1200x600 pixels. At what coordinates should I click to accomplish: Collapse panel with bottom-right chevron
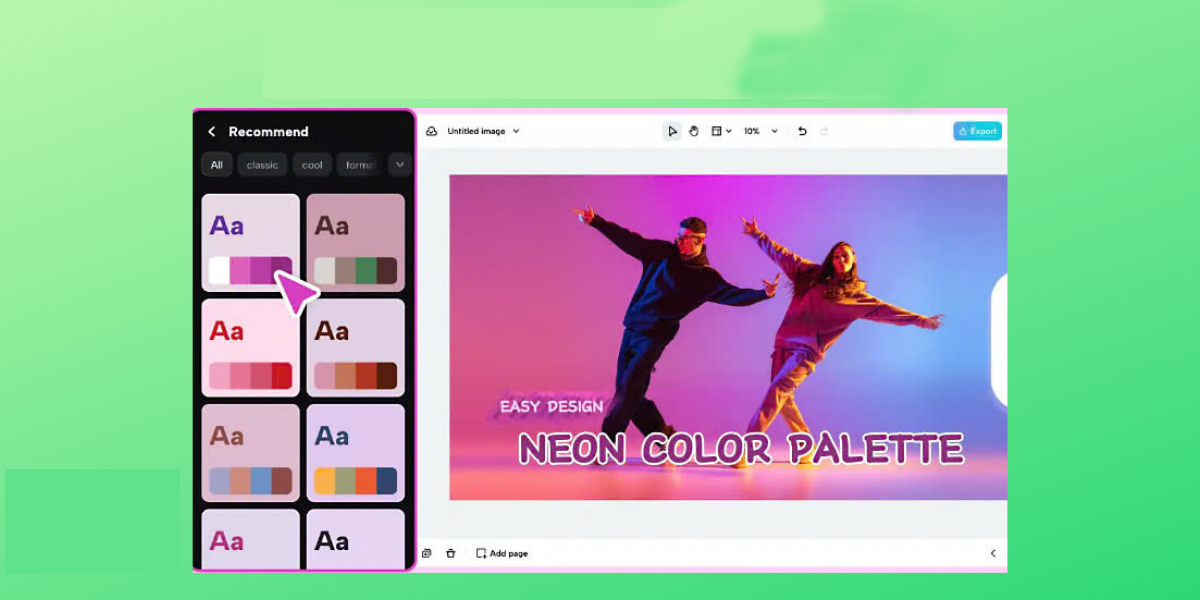993,553
